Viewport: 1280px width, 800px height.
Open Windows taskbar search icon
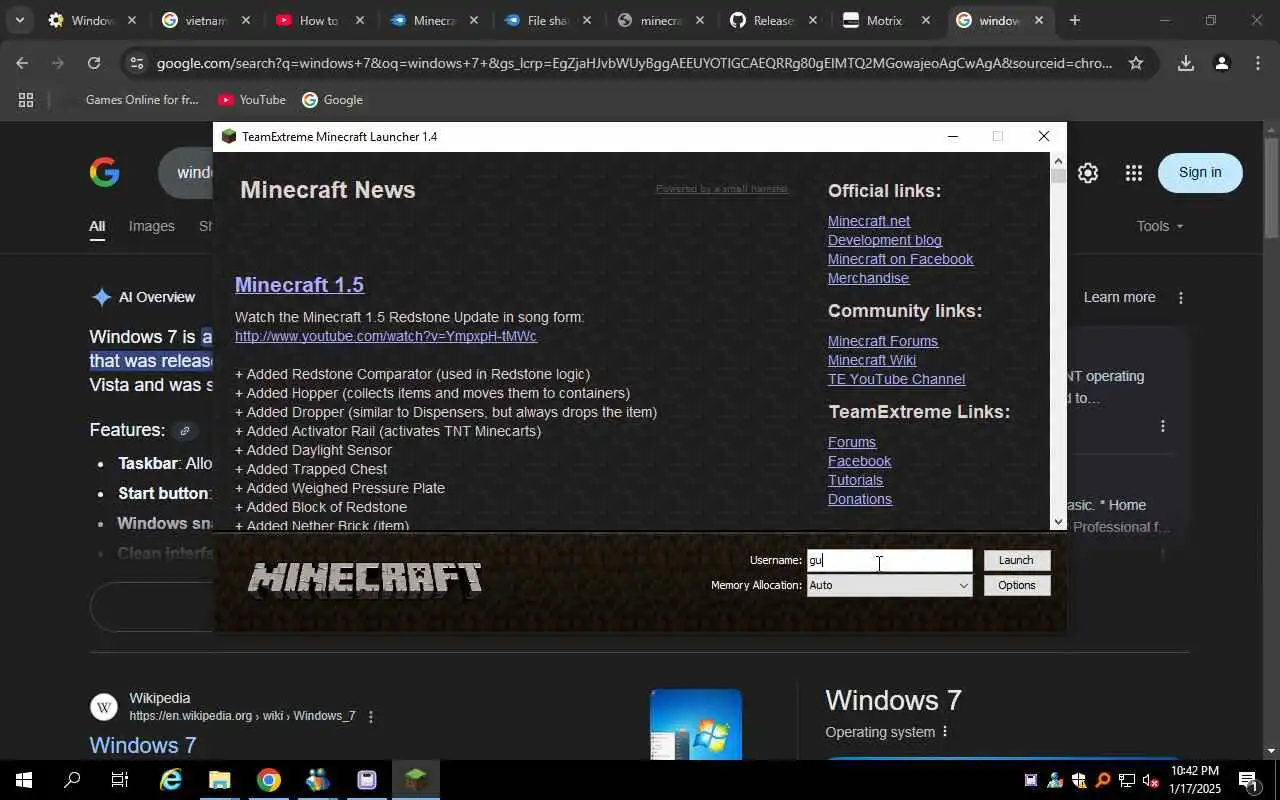click(72, 780)
